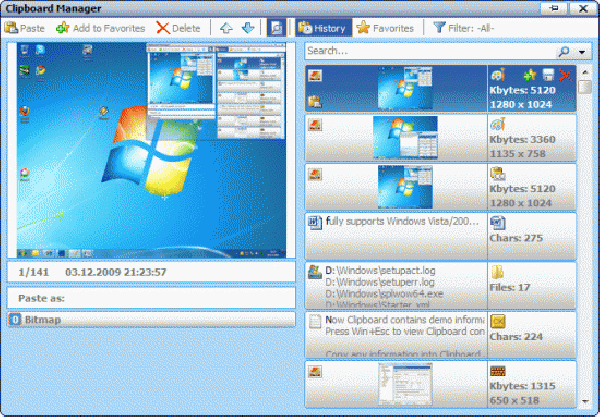The width and height of the screenshot is (600, 417).
Task: Add the selected clip to Favorites
Action: point(100,28)
